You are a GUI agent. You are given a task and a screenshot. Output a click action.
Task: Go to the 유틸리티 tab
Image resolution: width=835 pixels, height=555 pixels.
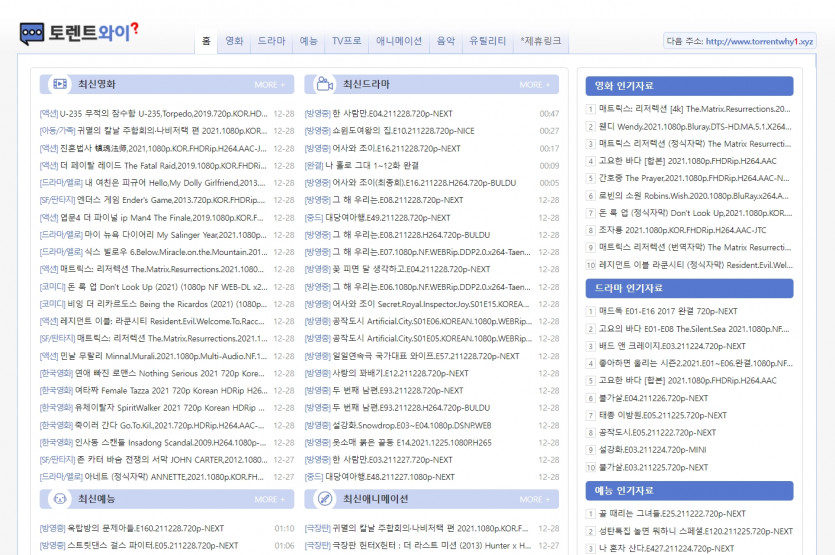[x=487, y=42]
